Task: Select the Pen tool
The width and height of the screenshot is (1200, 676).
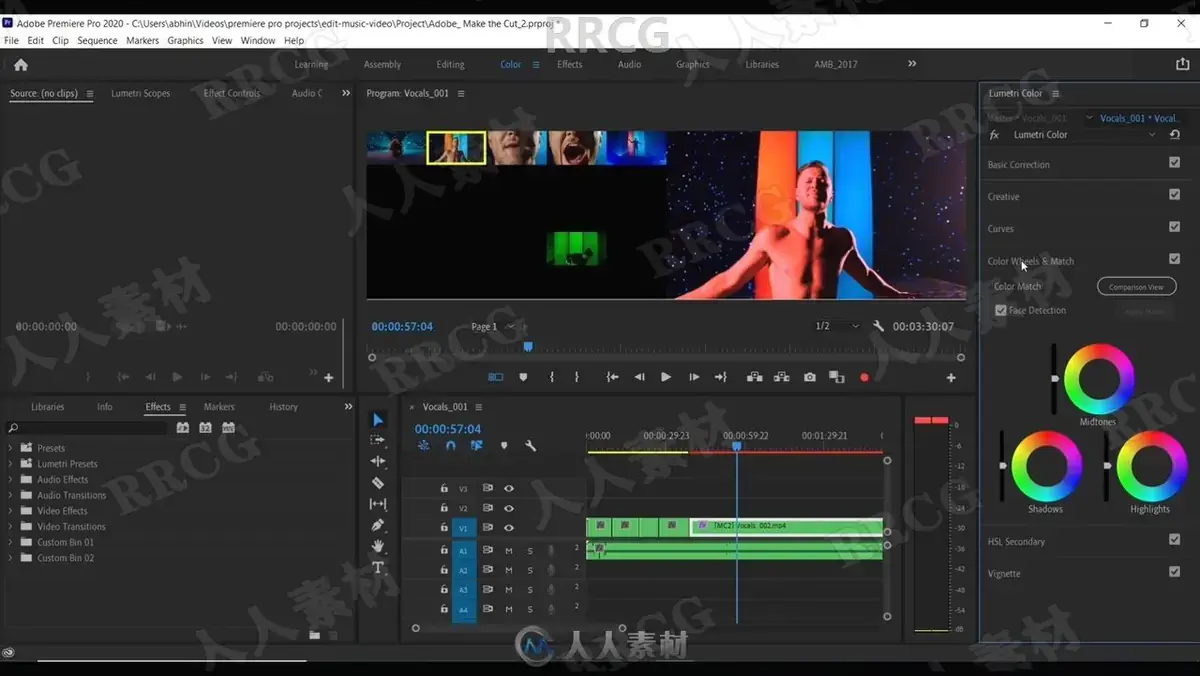Action: 378,525
